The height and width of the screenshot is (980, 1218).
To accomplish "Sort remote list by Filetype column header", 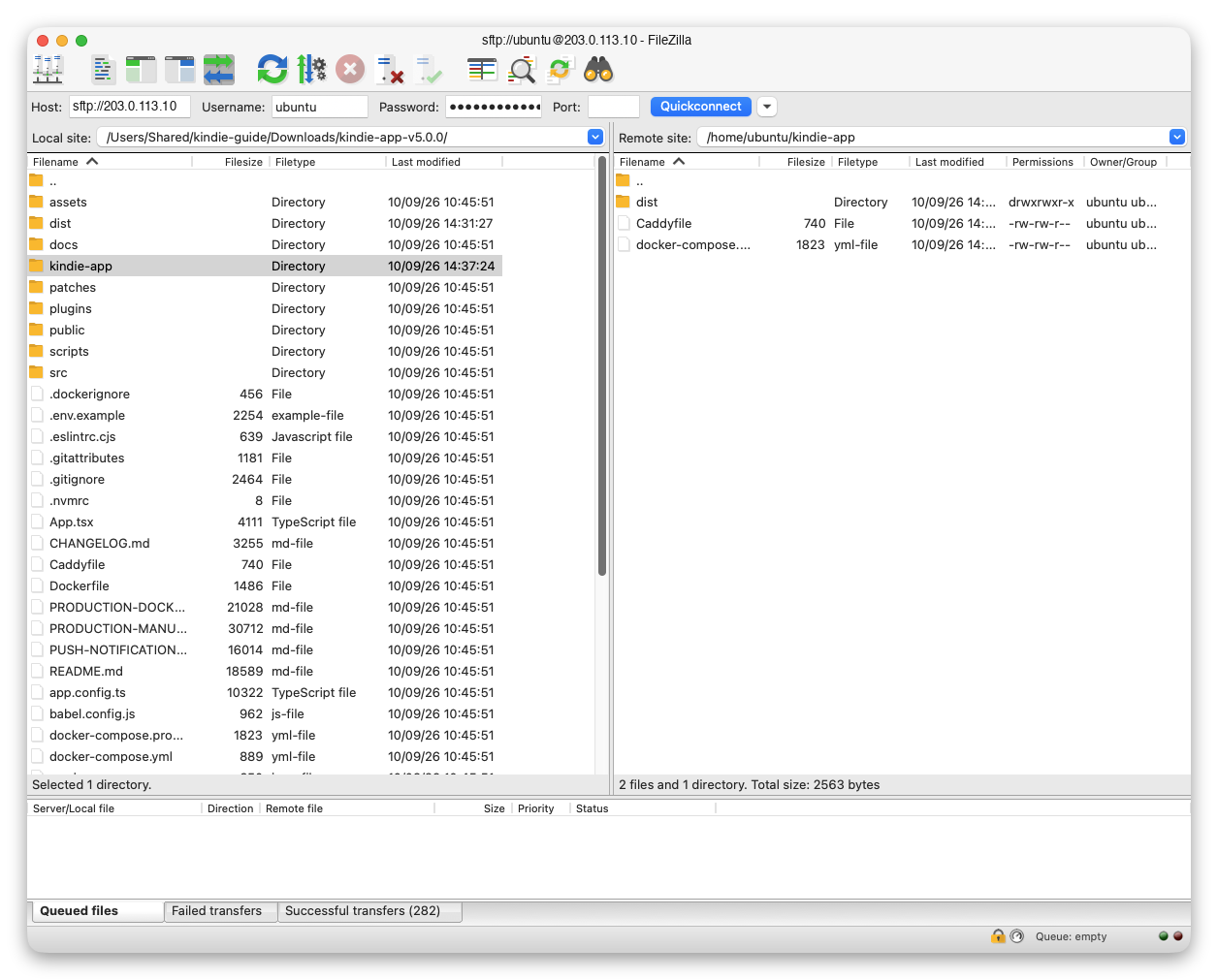I will (870, 162).
